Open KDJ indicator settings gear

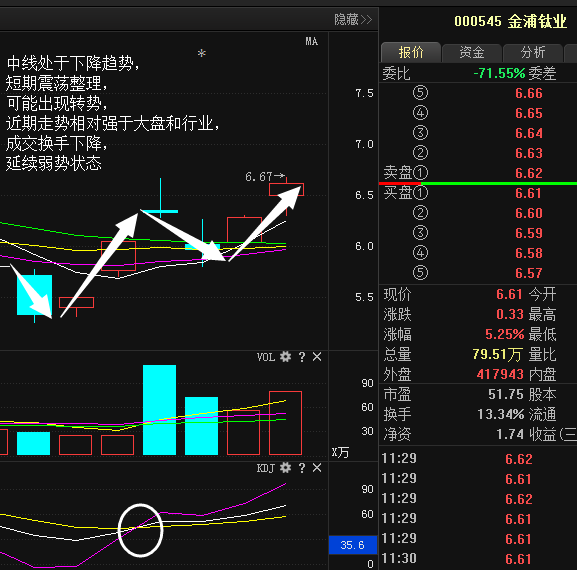pyautogui.click(x=285, y=468)
